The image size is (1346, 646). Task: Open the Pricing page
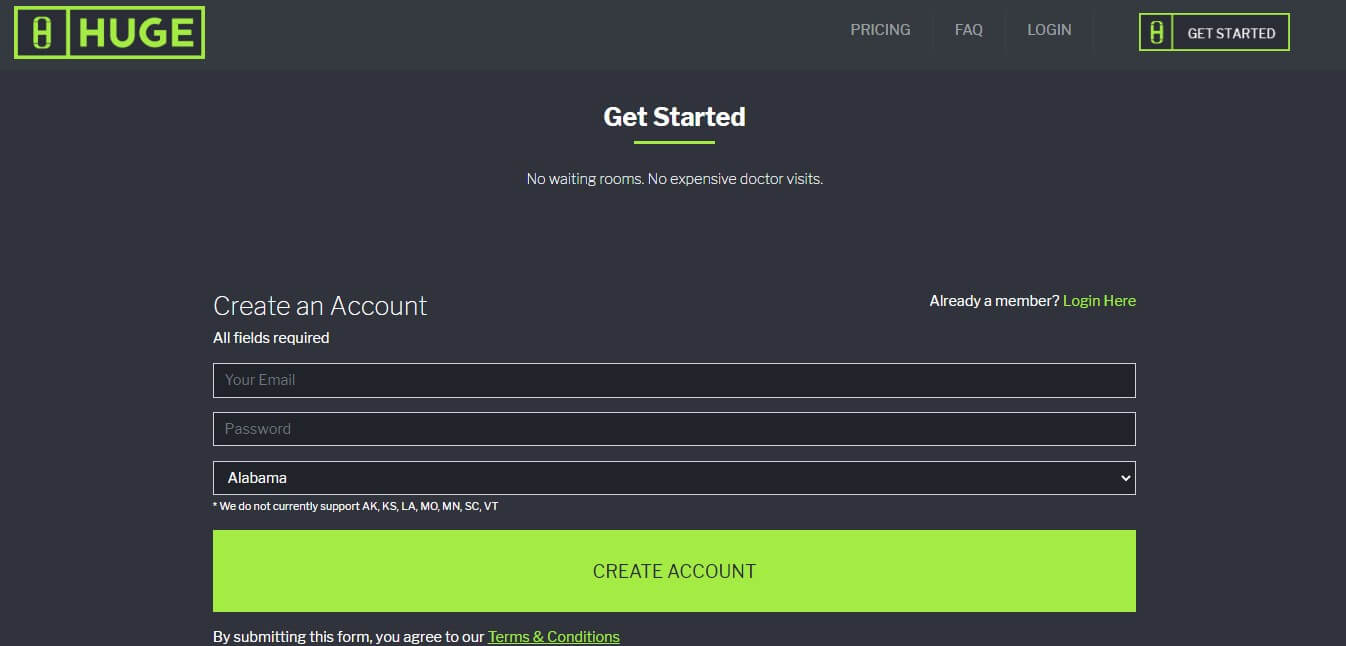(x=880, y=30)
